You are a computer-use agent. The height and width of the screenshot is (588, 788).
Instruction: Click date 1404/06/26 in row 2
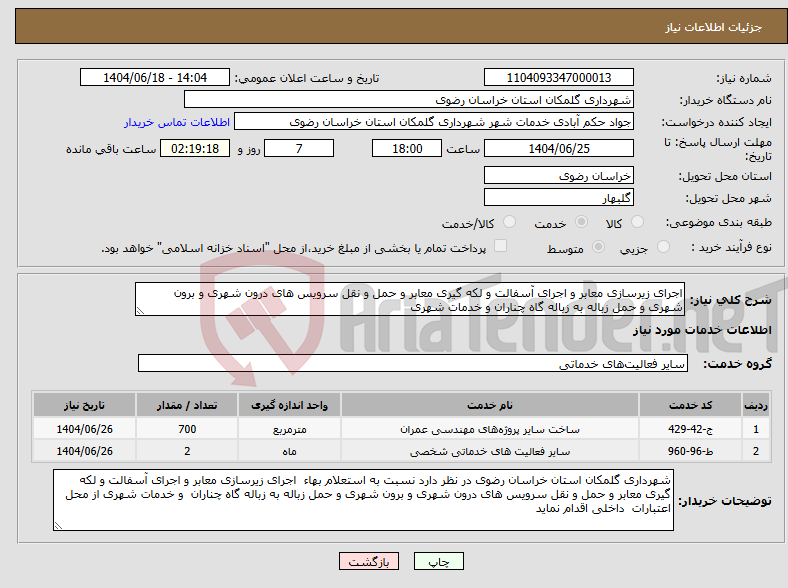84,451
